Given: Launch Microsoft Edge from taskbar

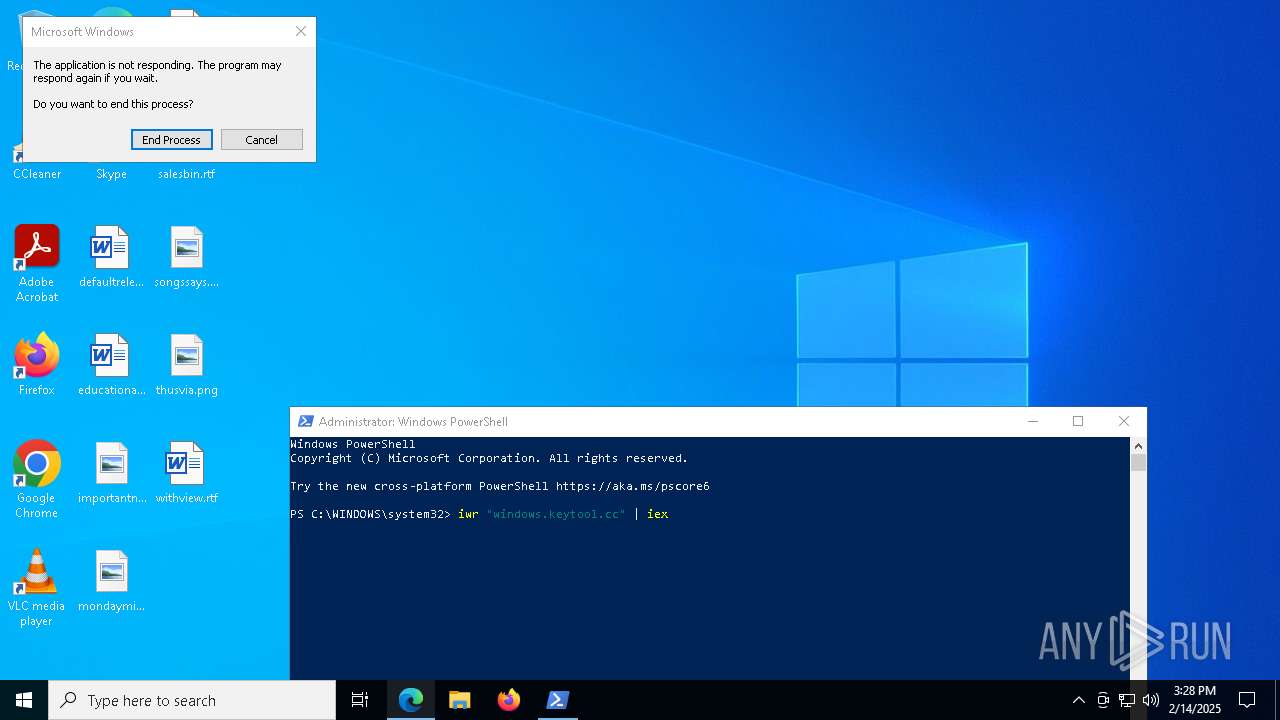Looking at the screenshot, I should [x=411, y=700].
